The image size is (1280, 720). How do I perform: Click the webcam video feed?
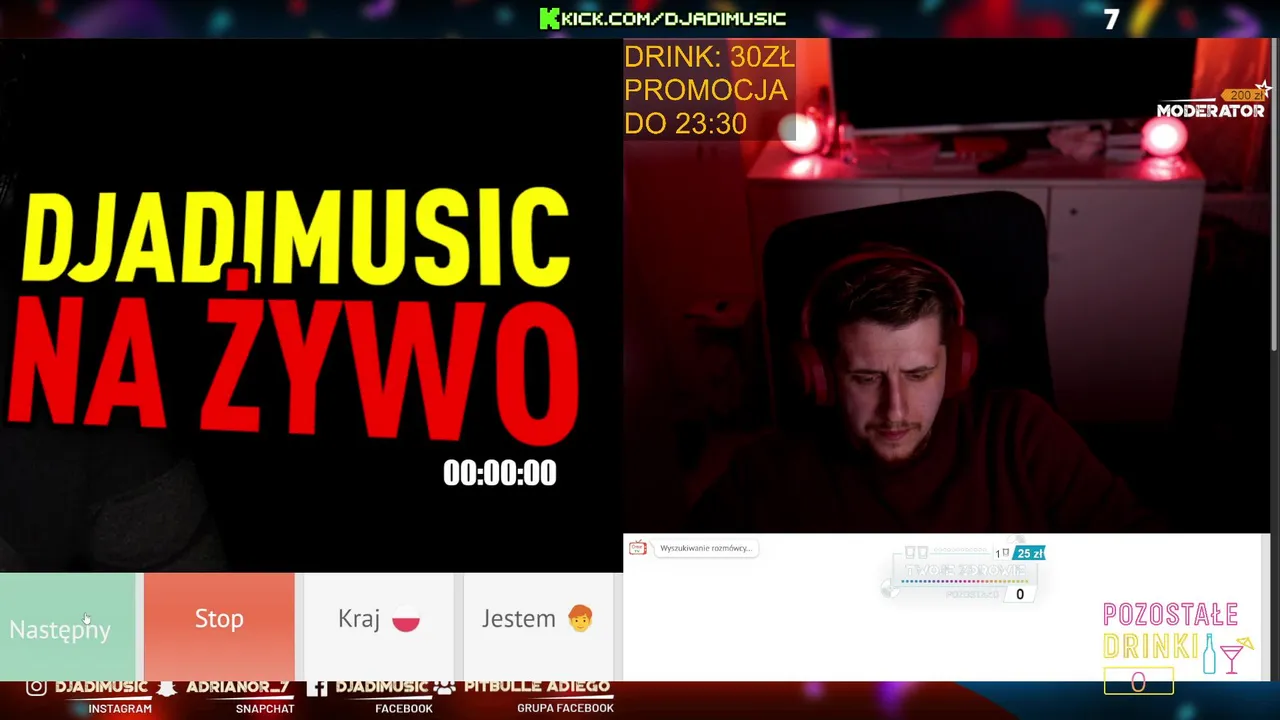tap(946, 286)
